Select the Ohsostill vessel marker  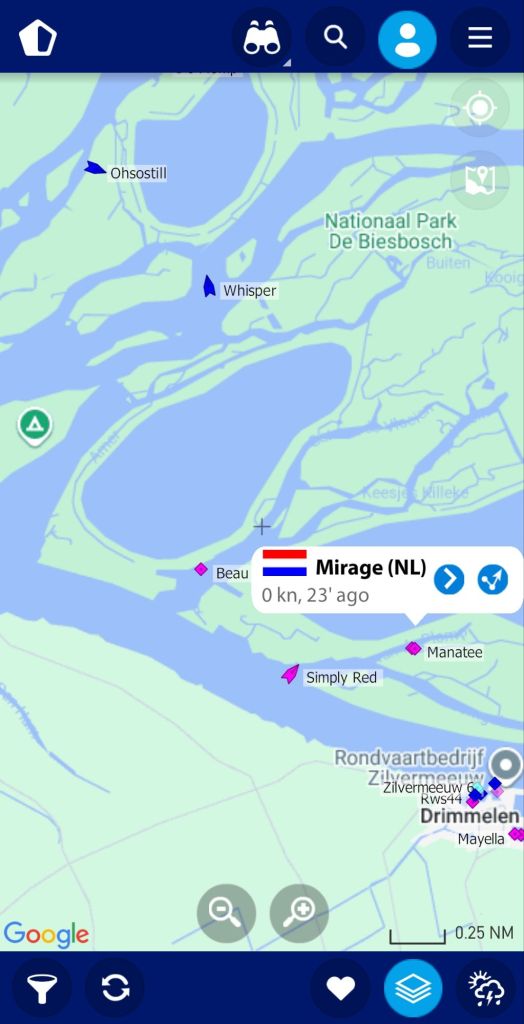(x=95, y=168)
